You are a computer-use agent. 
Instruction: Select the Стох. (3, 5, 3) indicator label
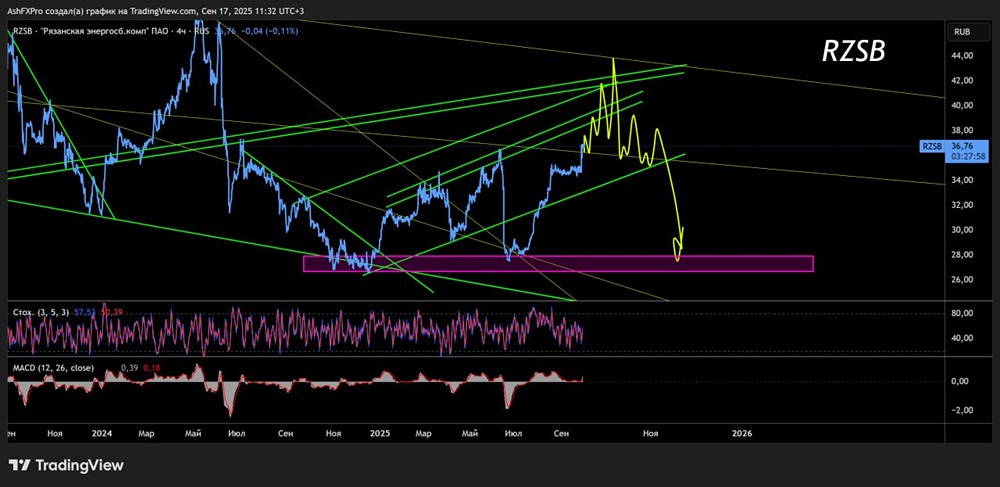tap(40, 312)
